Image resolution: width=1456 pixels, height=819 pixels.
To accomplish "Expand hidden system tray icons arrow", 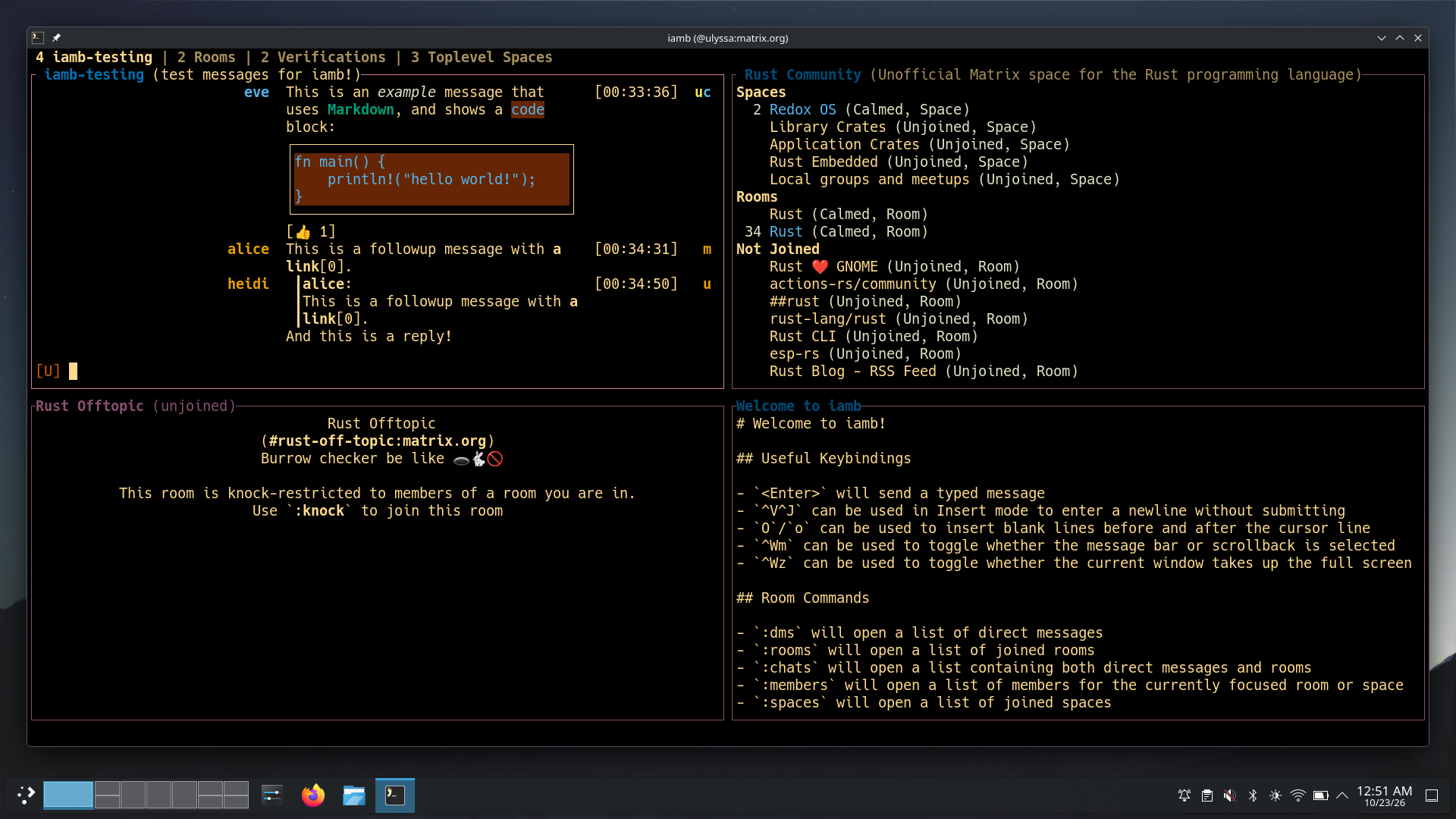I will [x=1342, y=795].
